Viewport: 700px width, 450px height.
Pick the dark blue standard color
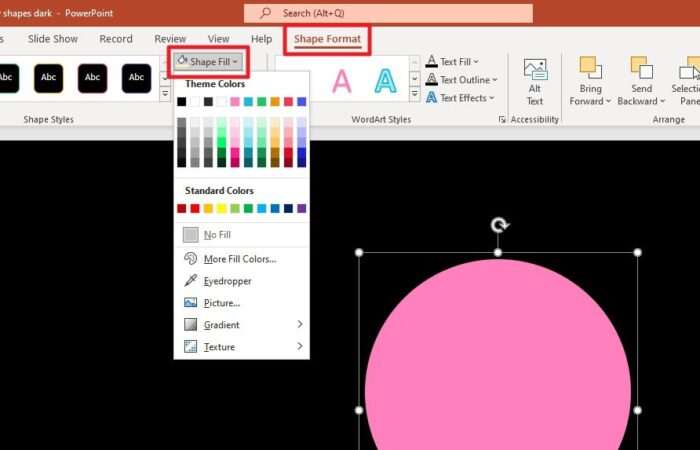click(x=288, y=208)
